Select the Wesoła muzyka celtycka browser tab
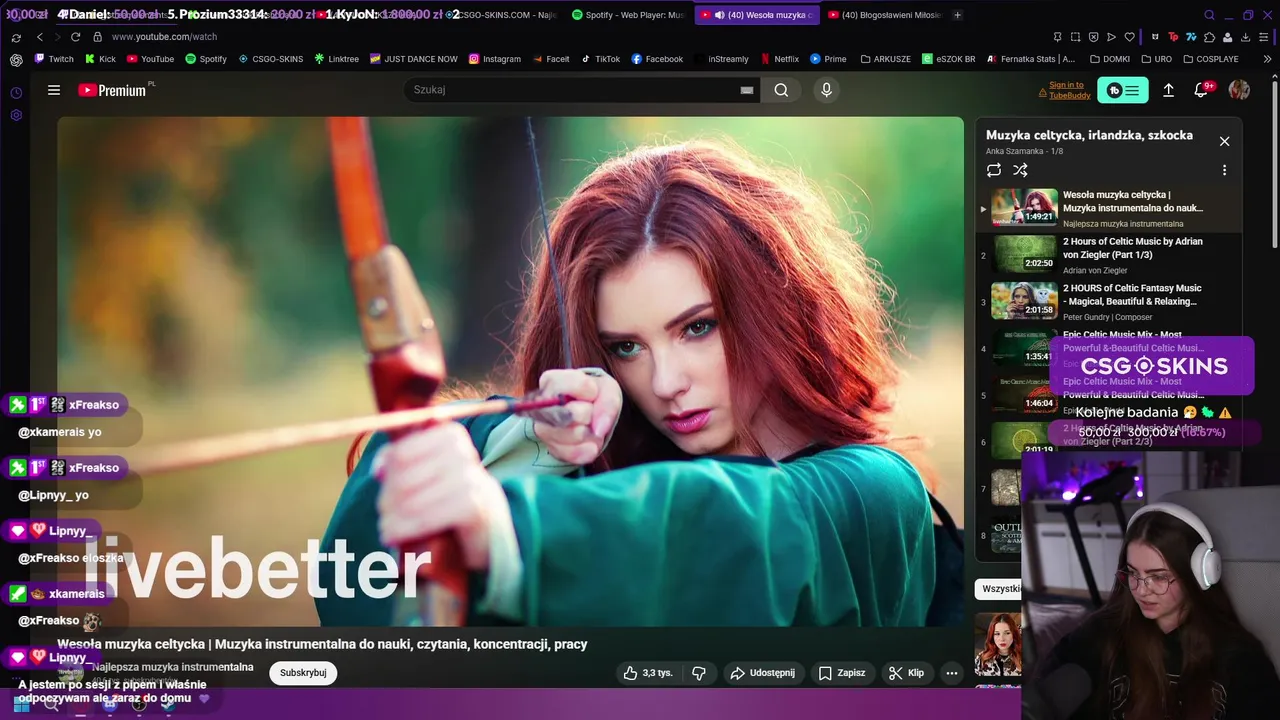This screenshot has width=1280, height=720. (x=756, y=15)
